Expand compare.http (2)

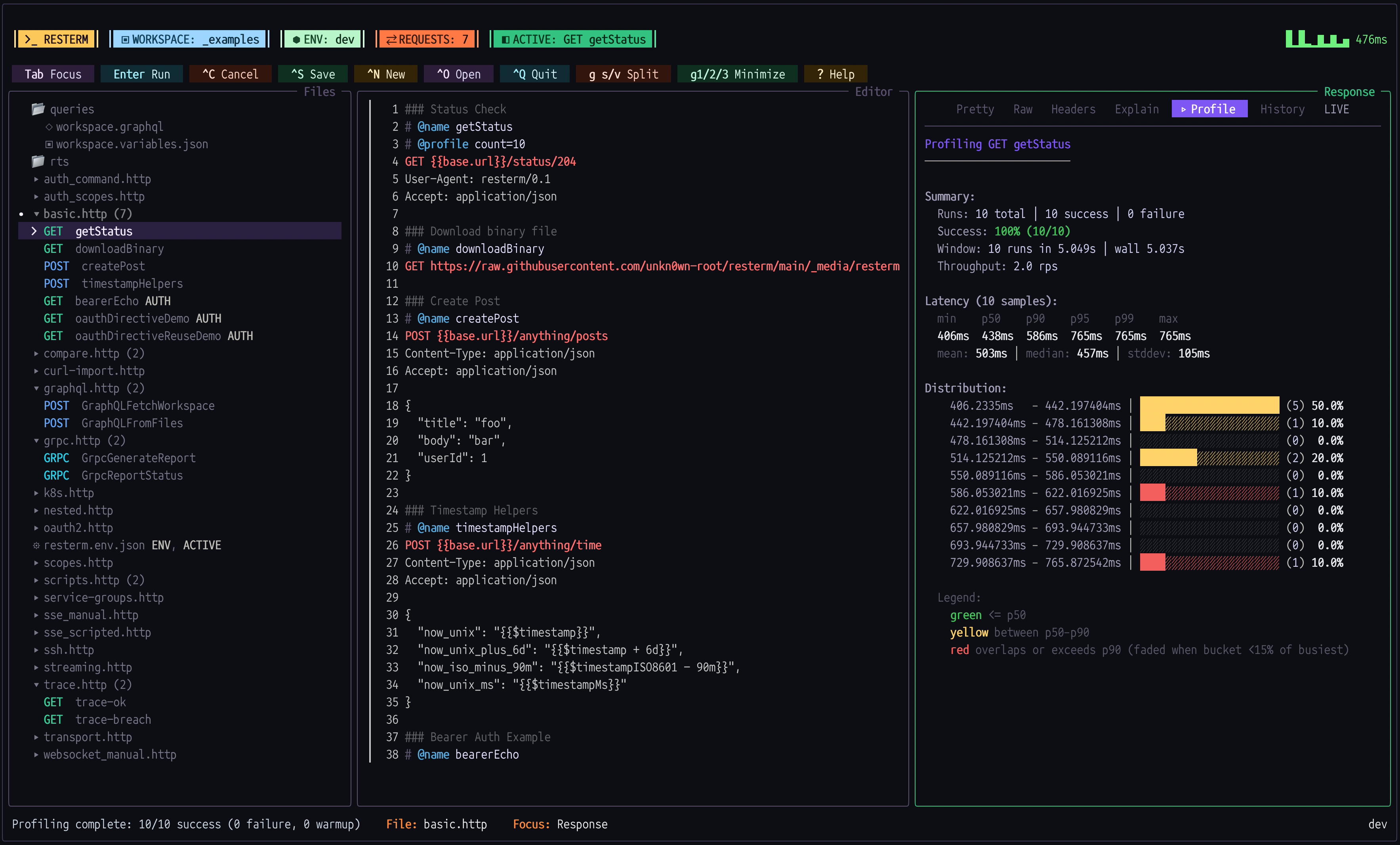[x=36, y=354]
